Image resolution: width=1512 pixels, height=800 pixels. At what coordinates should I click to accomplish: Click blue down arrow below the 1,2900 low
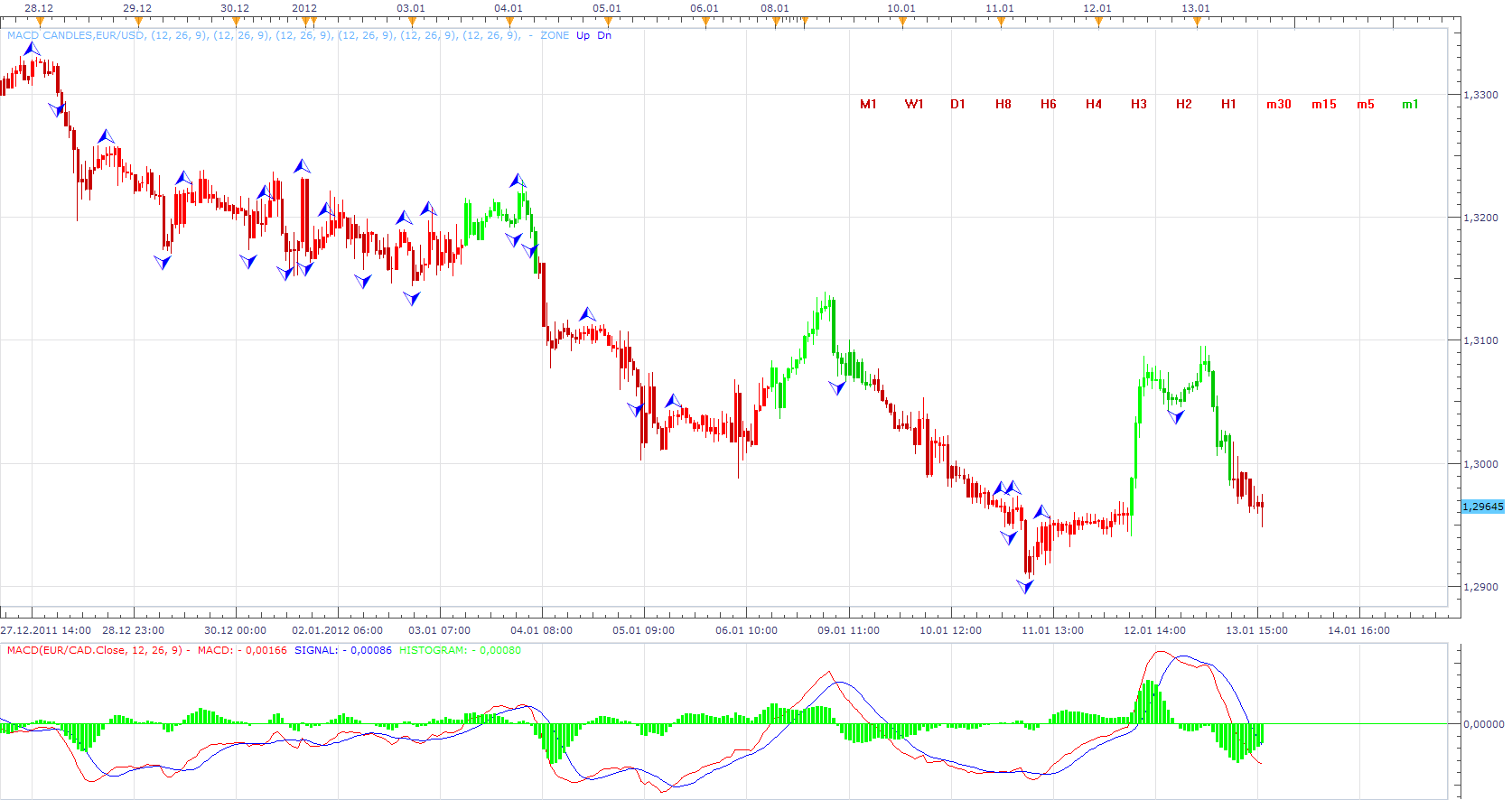1025,586
